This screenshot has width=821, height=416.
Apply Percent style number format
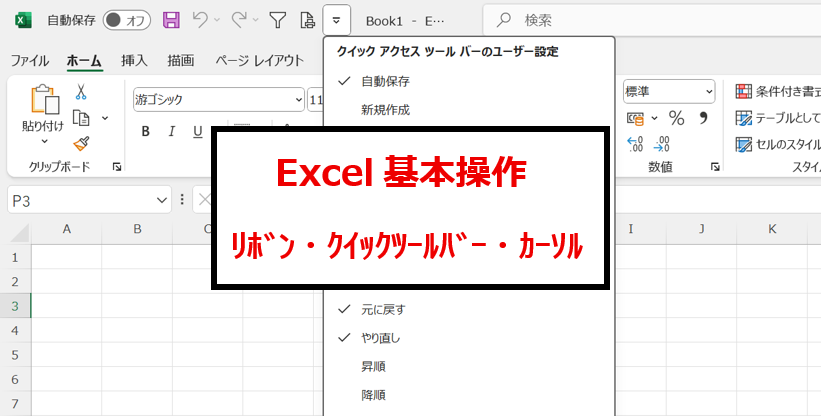click(676, 119)
